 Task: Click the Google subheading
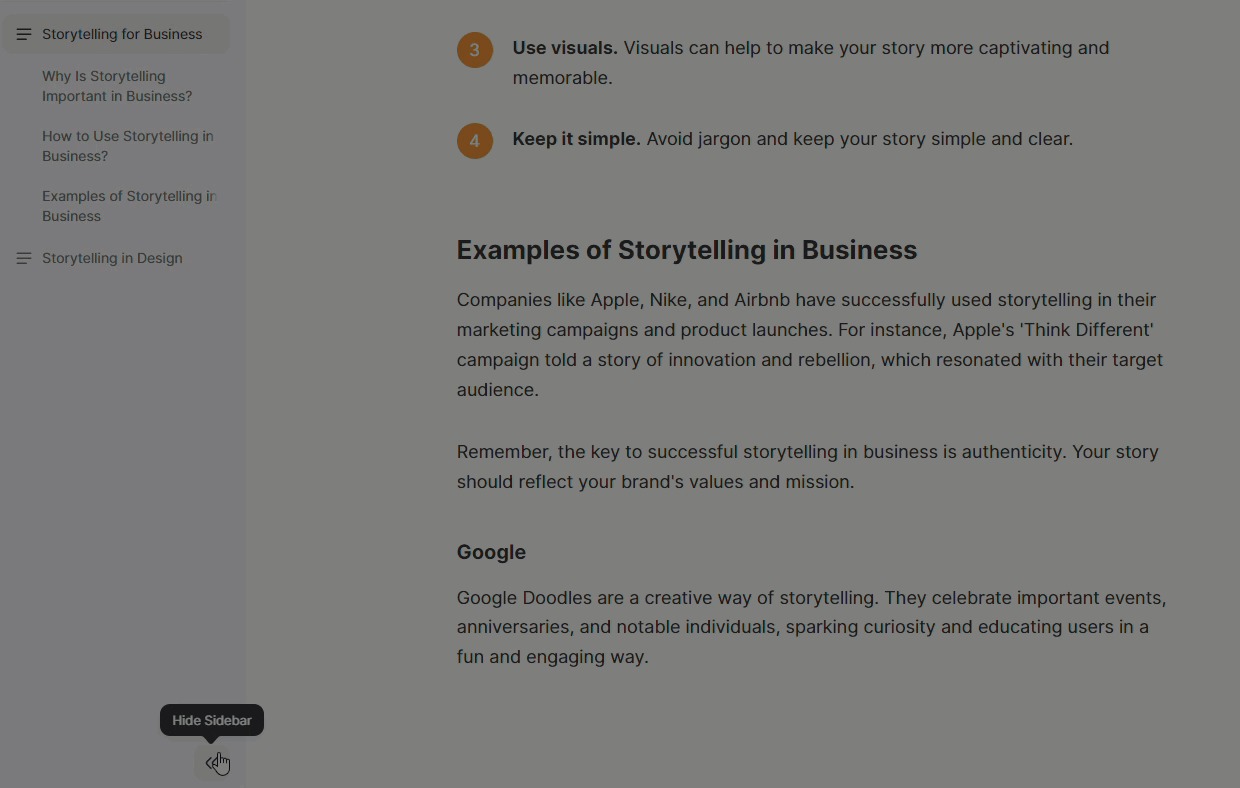491,552
